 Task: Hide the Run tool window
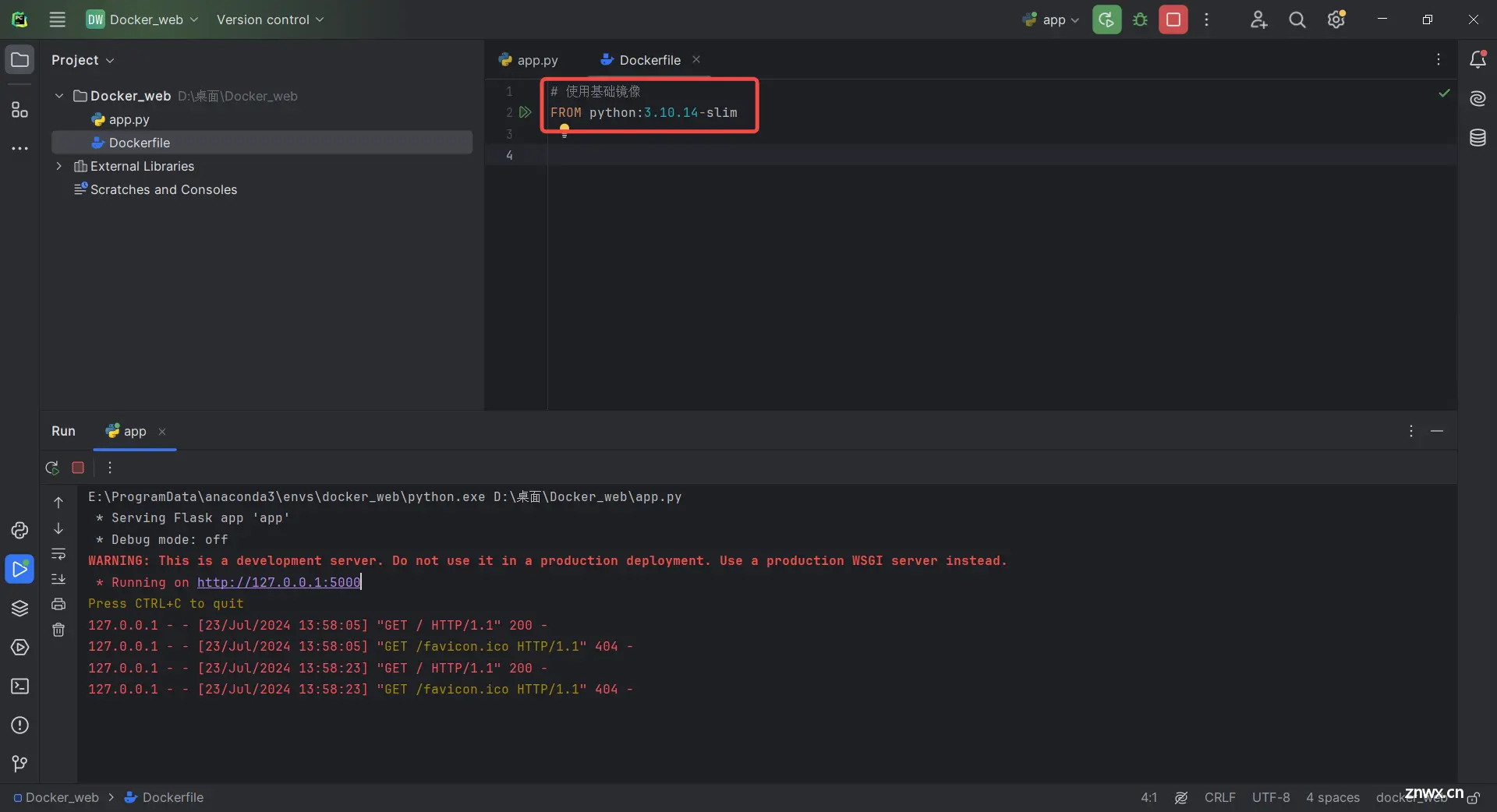pyautogui.click(x=1437, y=431)
